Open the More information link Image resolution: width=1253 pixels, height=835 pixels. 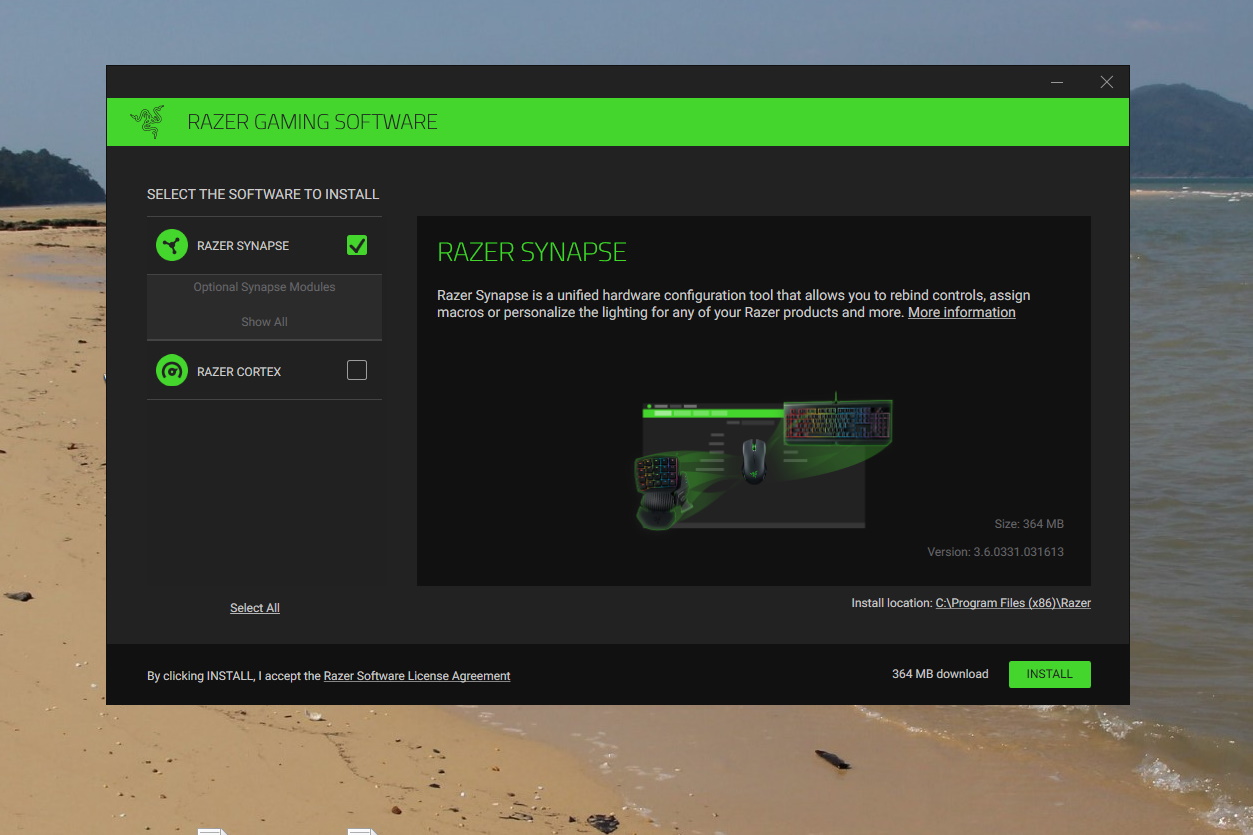point(962,313)
